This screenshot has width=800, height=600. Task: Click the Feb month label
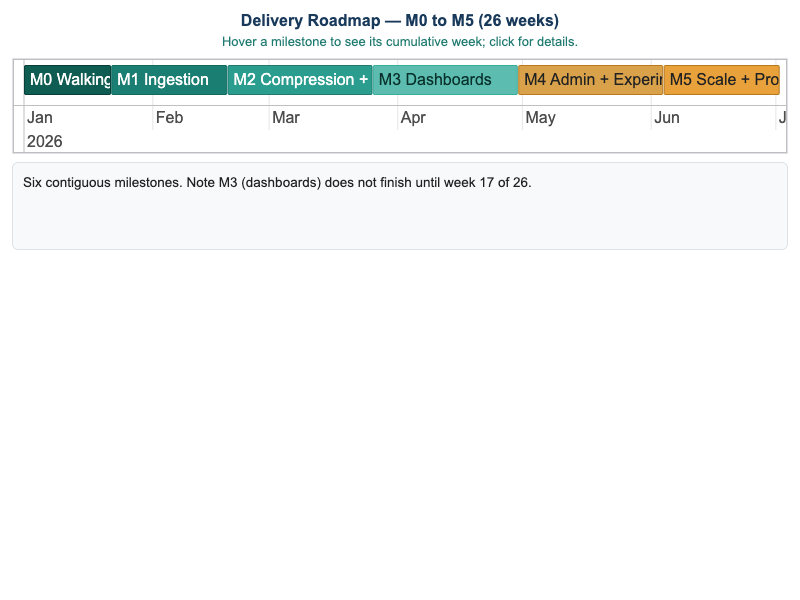(x=169, y=117)
